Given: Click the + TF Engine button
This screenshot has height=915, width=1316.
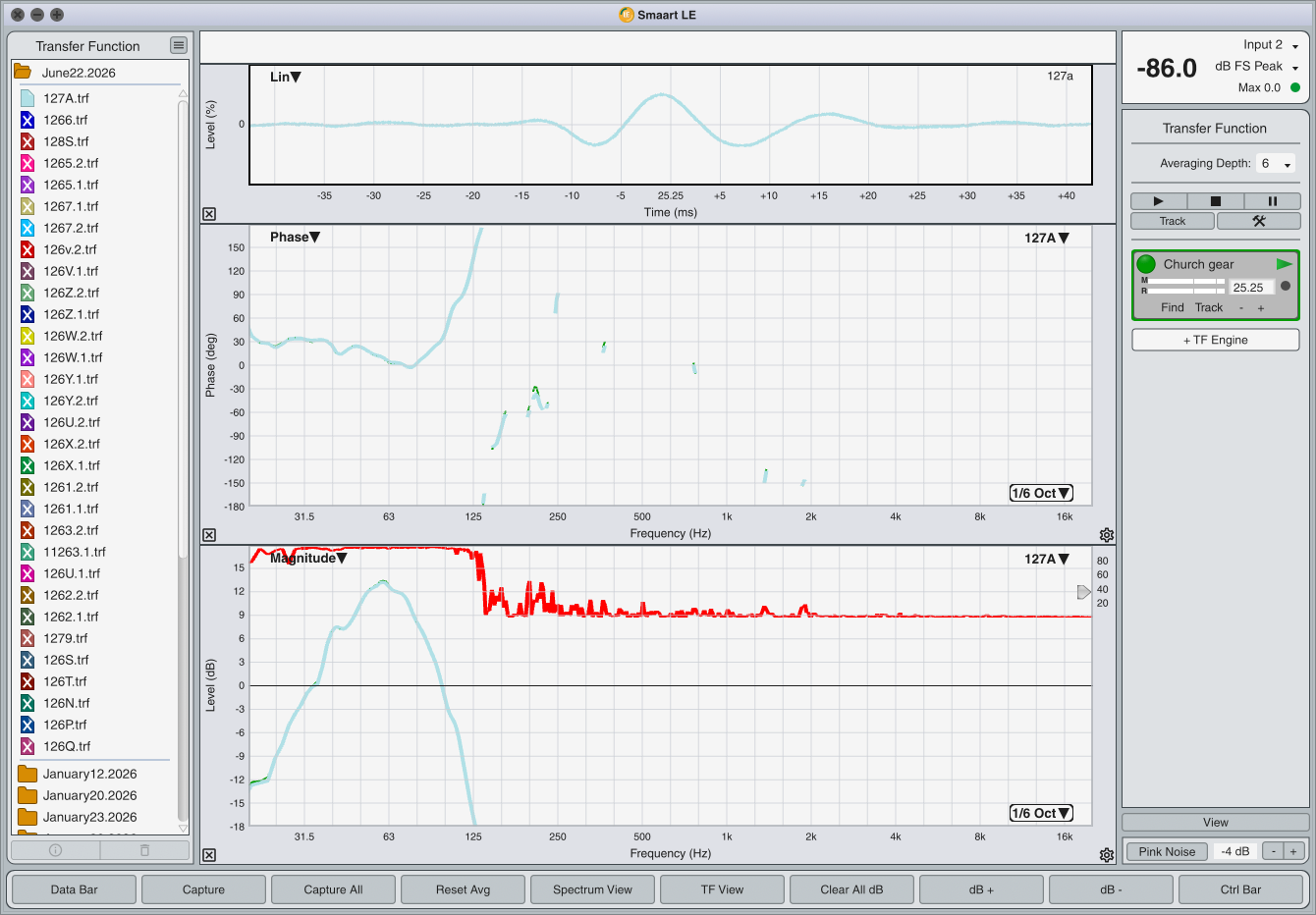Looking at the screenshot, I should pos(1215,340).
